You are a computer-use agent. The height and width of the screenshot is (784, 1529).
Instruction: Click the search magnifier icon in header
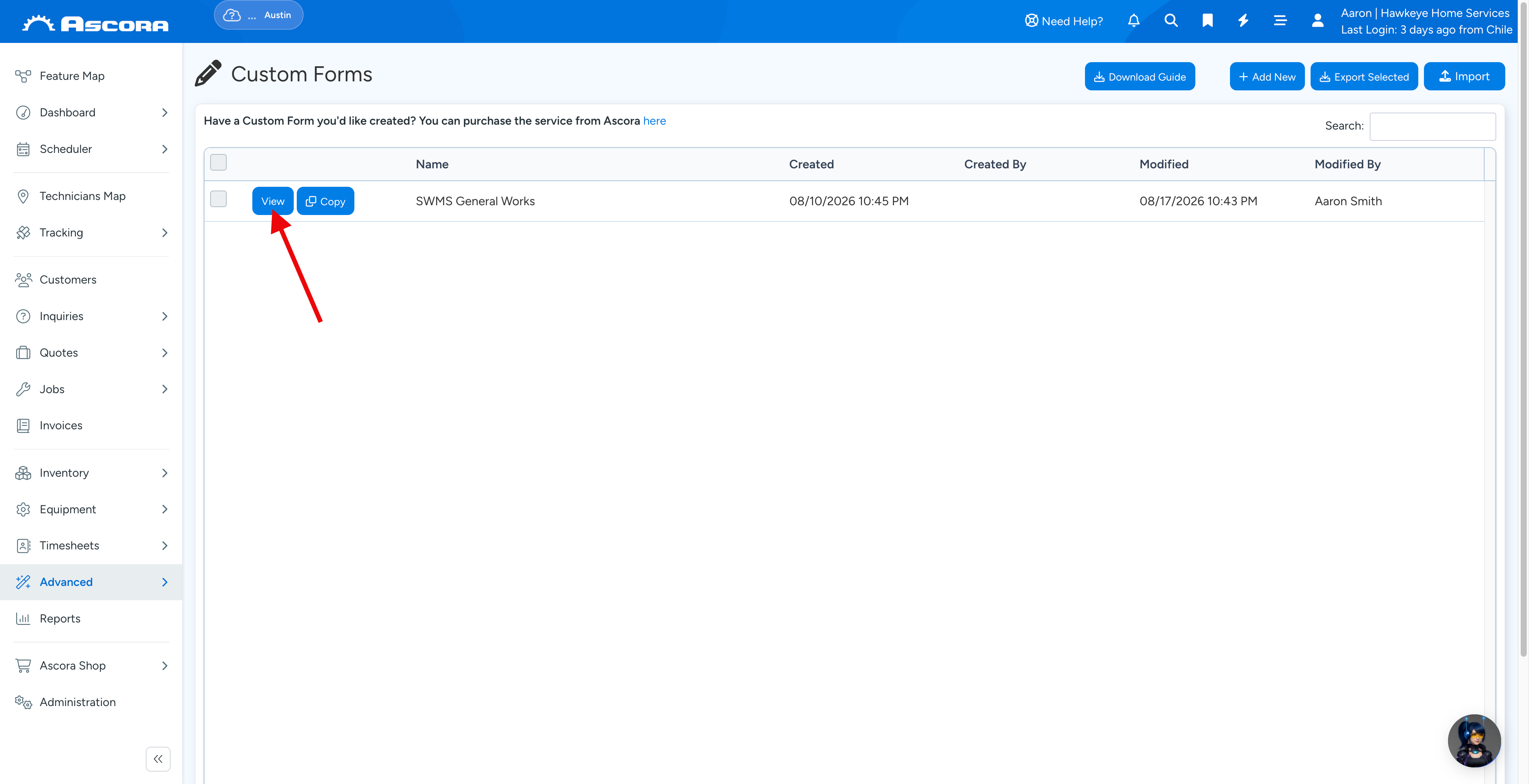[x=1170, y=21]
